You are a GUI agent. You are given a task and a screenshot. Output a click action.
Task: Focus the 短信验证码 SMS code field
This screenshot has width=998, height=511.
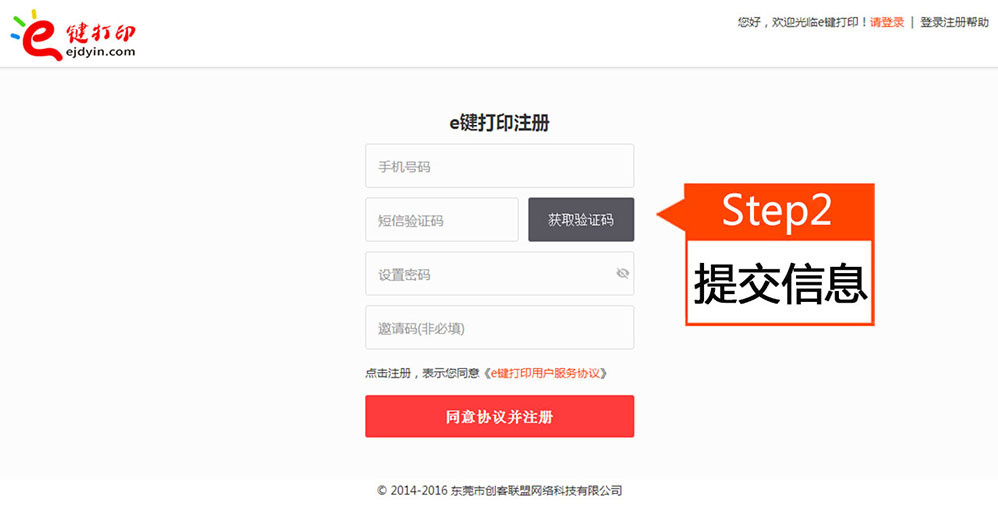coord(442,220)
